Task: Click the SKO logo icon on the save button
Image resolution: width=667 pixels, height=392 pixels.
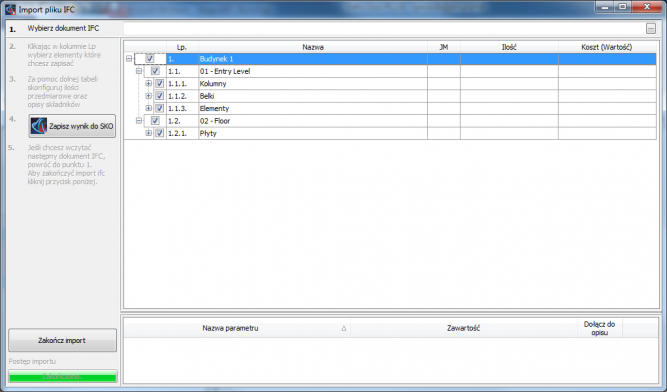Action: 39,126
